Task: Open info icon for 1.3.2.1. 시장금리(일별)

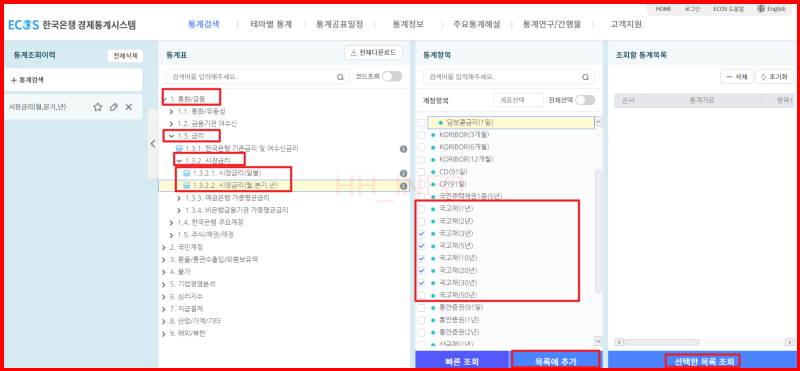Action: click(x=403, y=173)
